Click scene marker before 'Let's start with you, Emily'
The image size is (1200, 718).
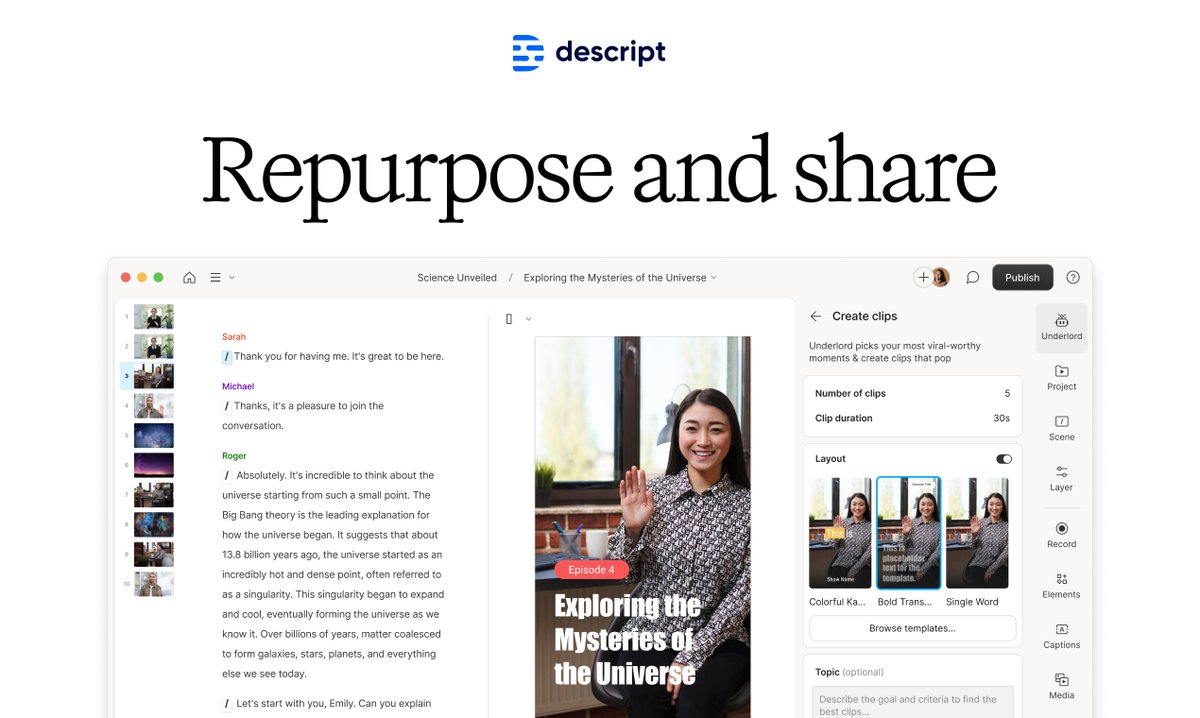(227, 704)
